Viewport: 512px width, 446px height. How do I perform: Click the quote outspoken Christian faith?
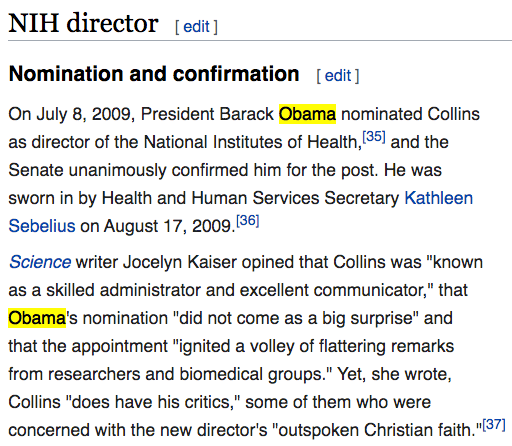(376, 430)
